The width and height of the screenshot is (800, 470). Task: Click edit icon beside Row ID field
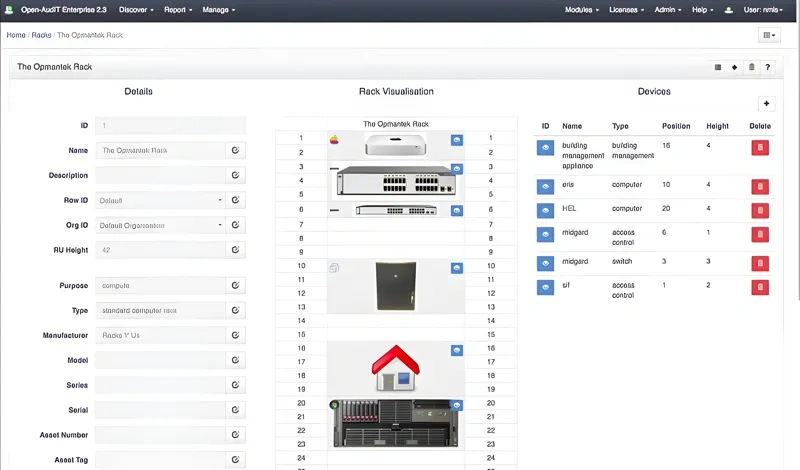[x=235, y=200]
